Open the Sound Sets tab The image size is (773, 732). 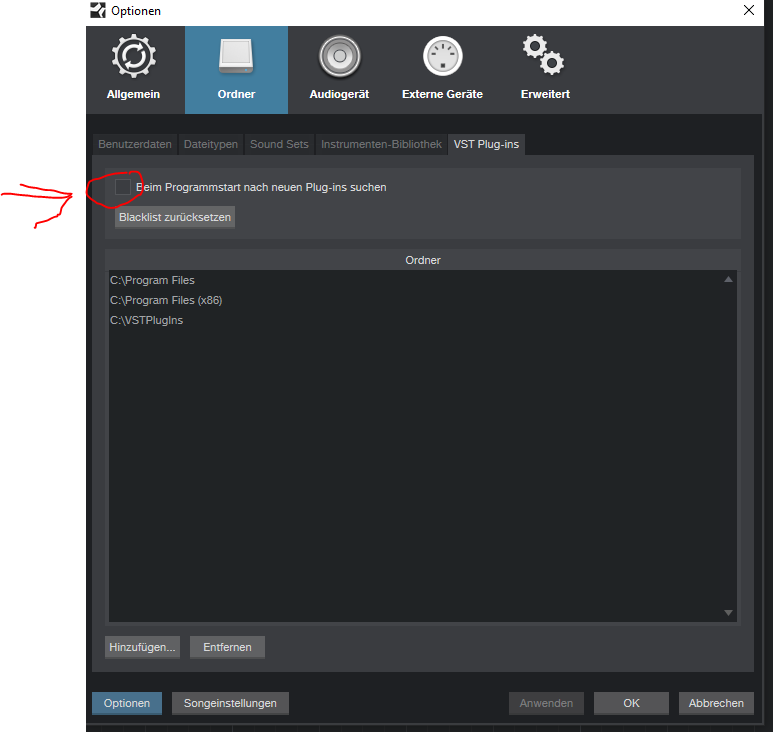point(279,144)
